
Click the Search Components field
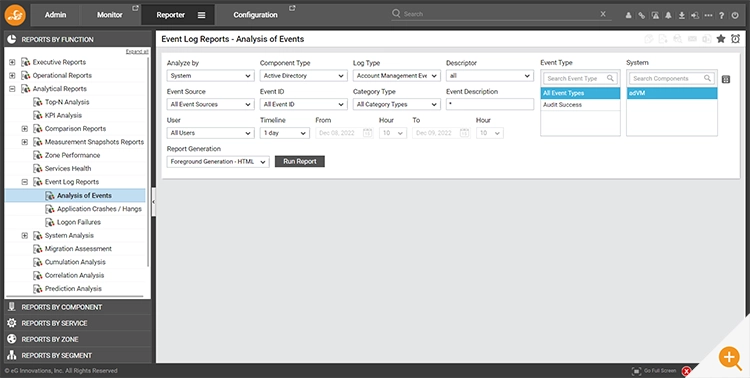(x=672, y=78)
